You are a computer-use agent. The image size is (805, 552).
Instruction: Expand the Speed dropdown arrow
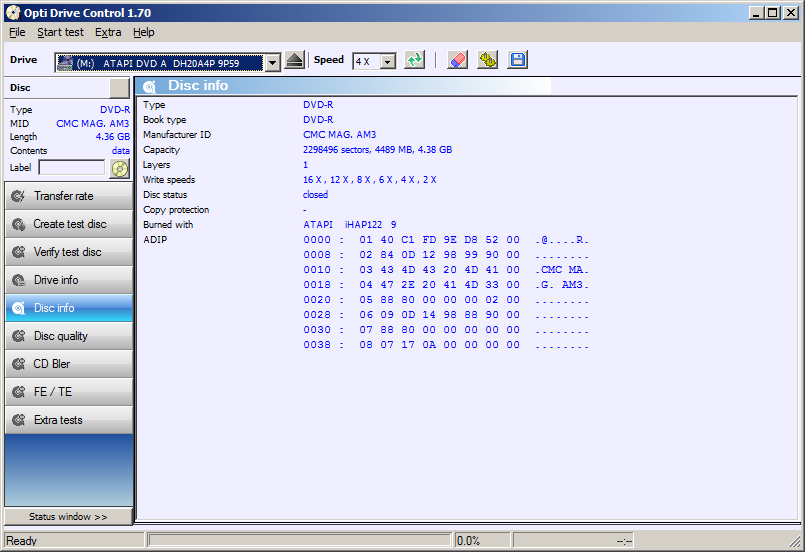click(x=388, y=62)
